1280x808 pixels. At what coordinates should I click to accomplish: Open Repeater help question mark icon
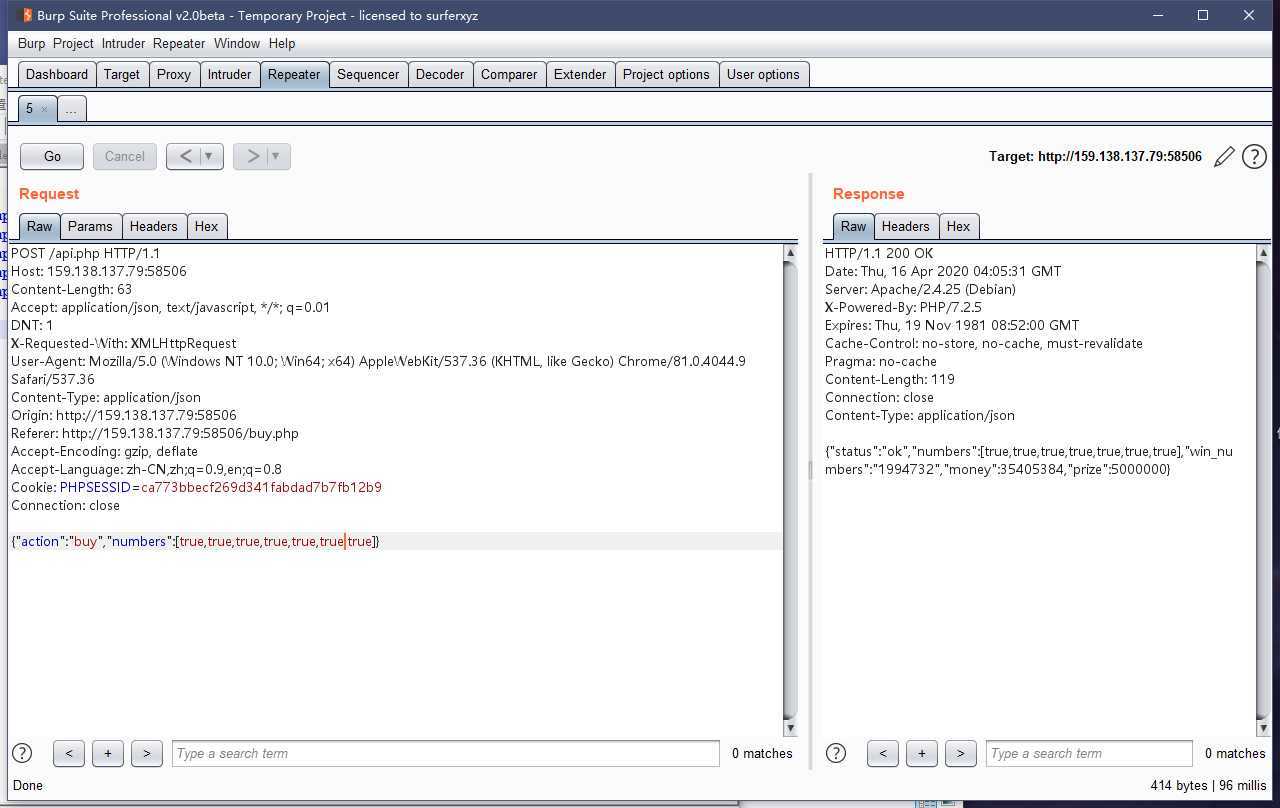[1254, 156]
